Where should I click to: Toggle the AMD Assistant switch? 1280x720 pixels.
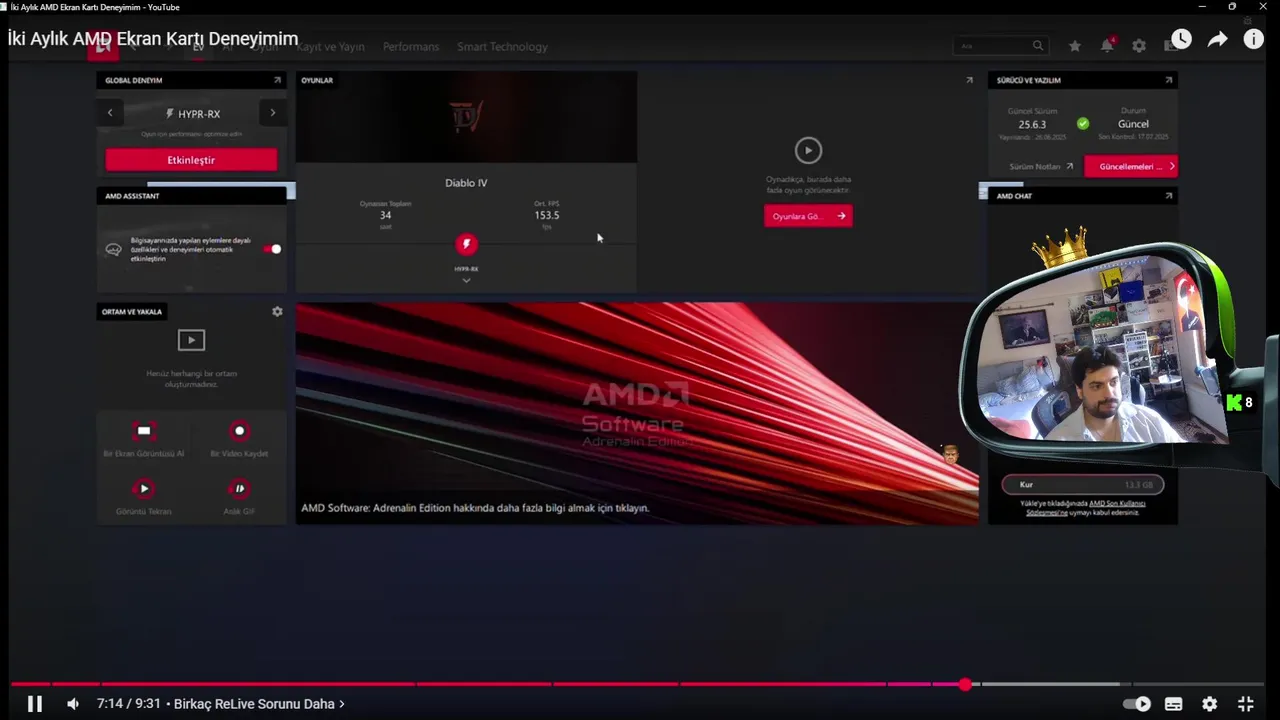272,249
